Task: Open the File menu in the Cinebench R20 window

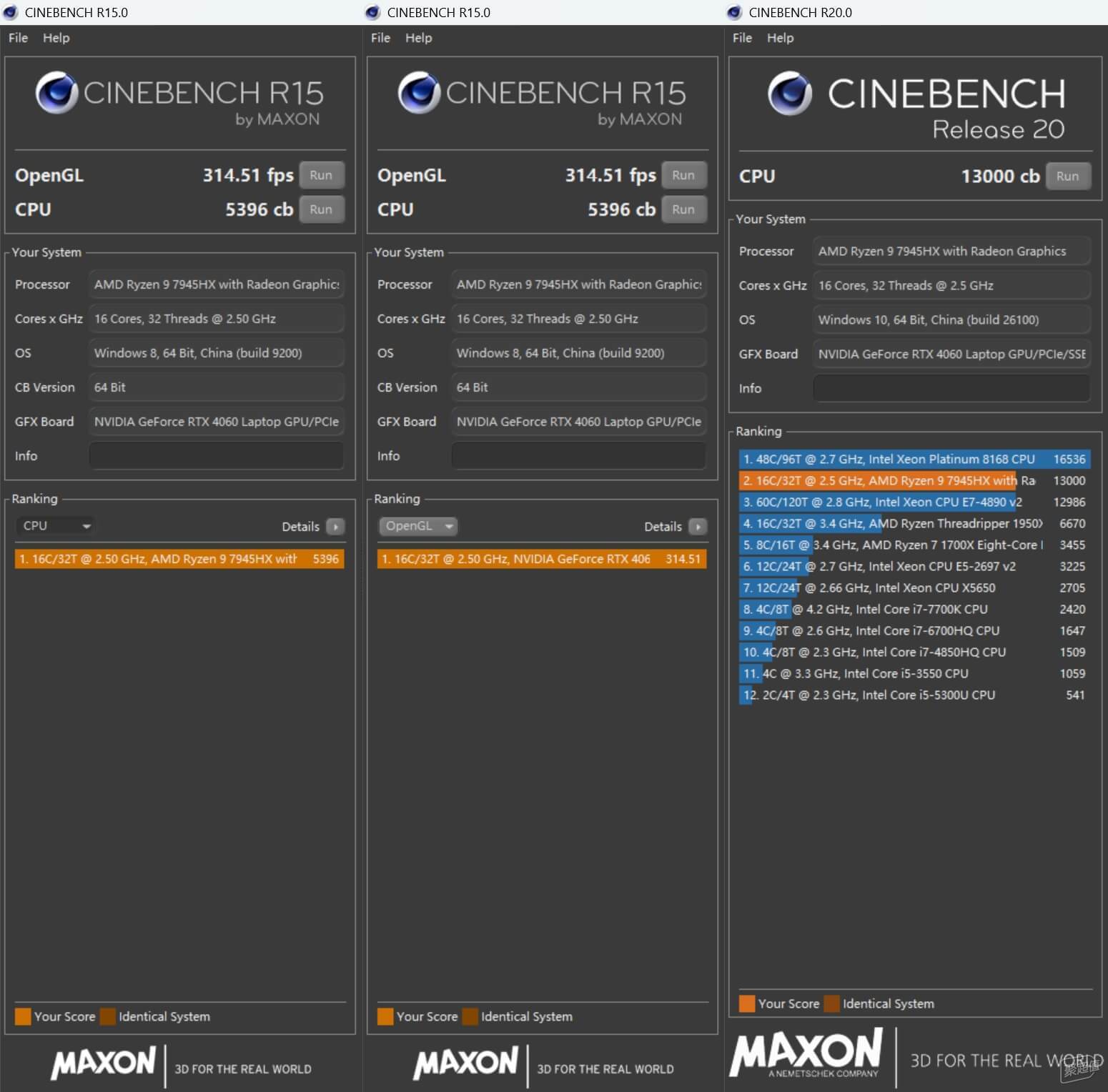Action: 742,38
